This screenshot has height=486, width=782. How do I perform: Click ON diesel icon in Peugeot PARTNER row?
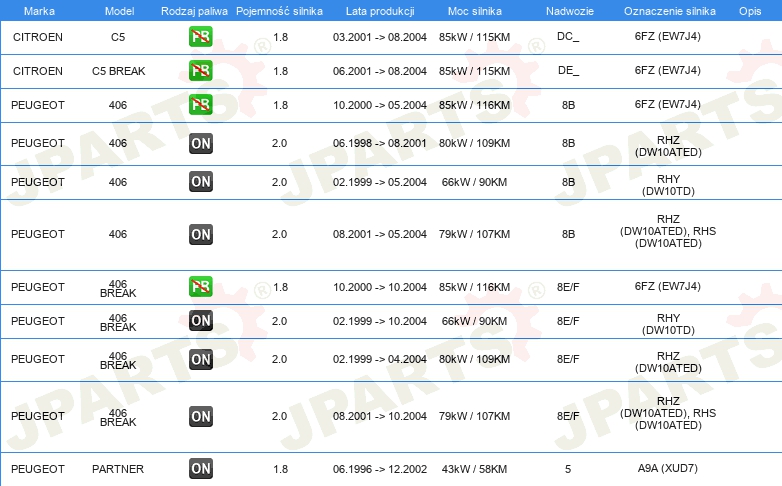pyautogui.click(x=201, y=469)
